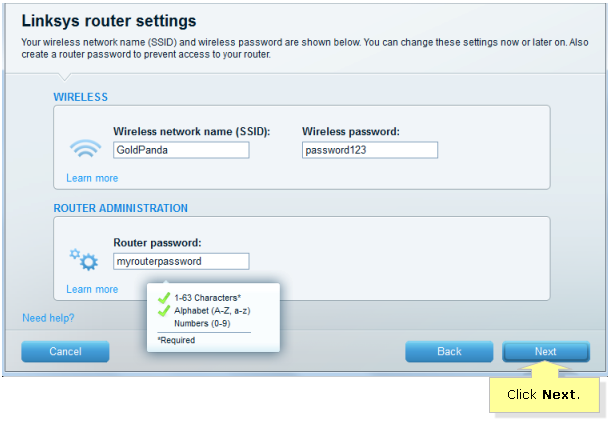Open the Need help? link
The height and width of the screenshot is (422, 611).
click(48, 318)
